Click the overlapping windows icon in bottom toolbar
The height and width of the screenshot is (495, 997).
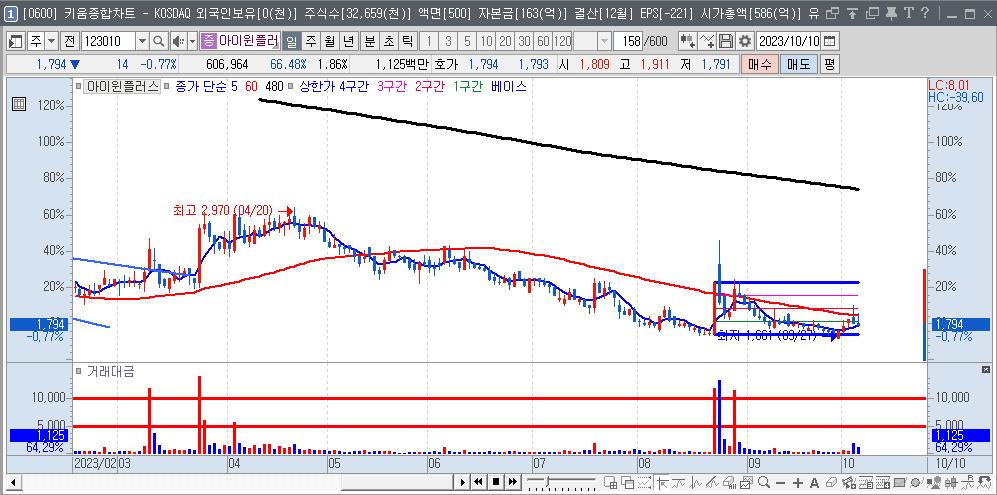(628, 482)
